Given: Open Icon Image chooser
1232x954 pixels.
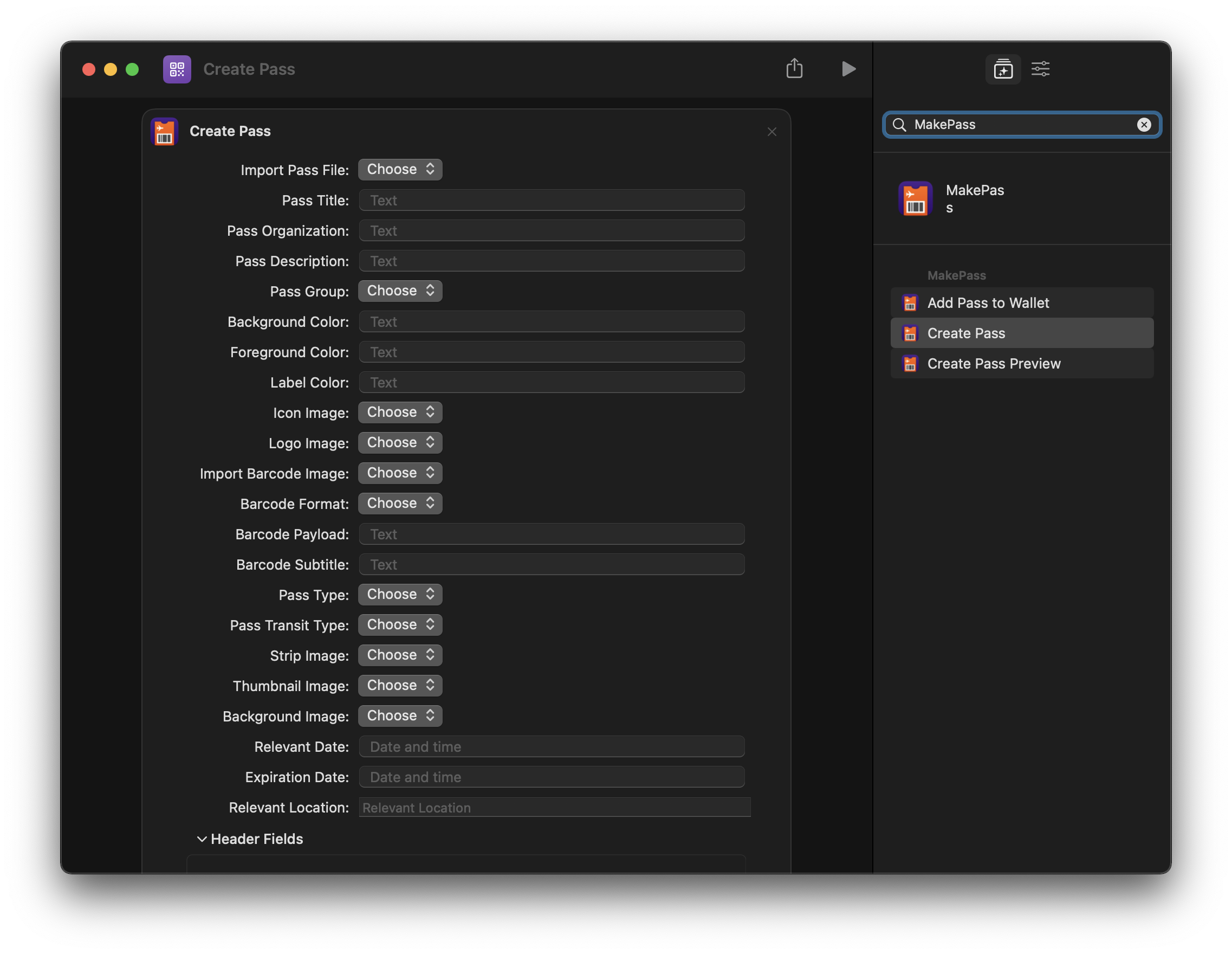Looking at the screenshot, I should coord(400,412).
